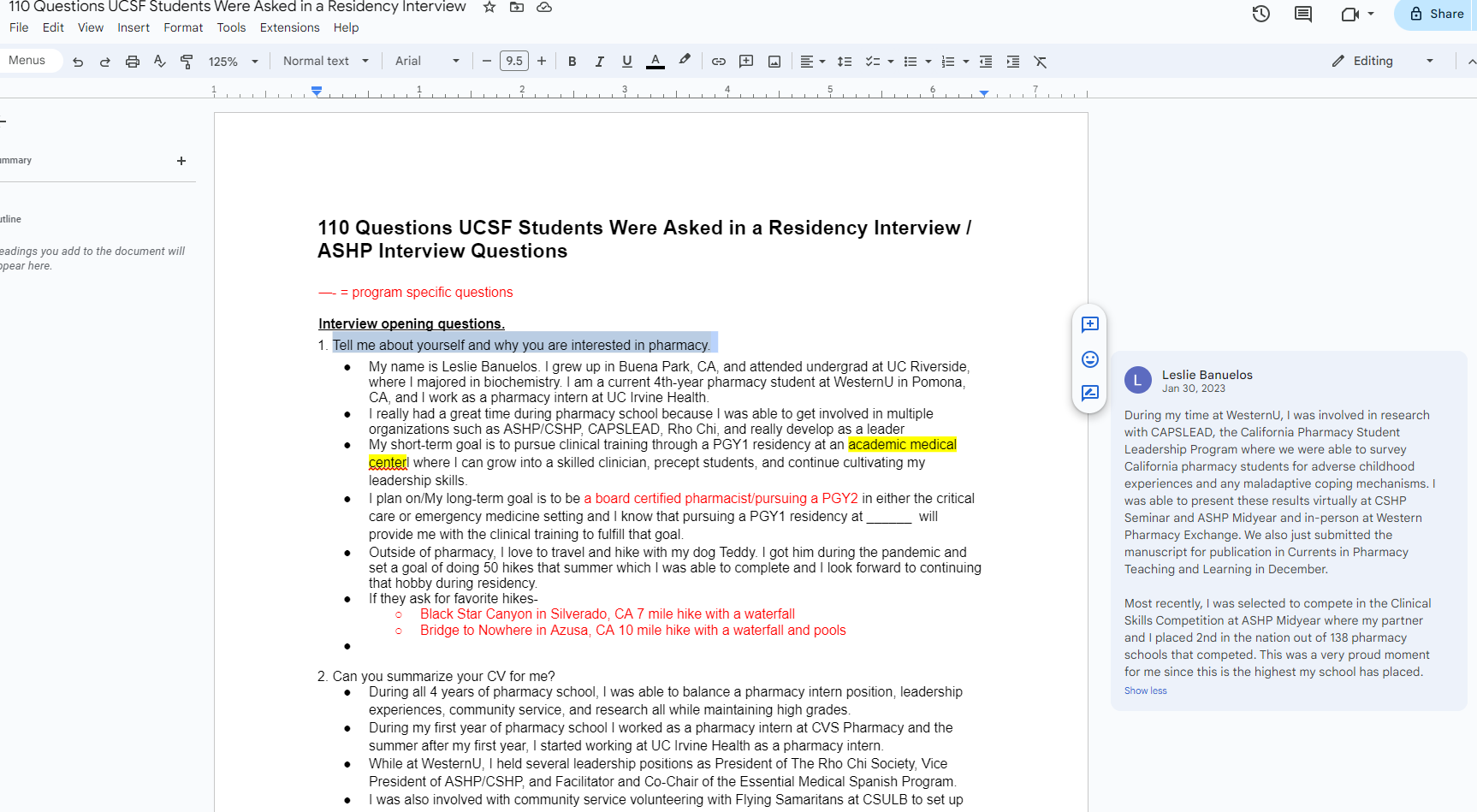Move document with folder icon
Viewport: 1477px width, 812px height.
517,7
